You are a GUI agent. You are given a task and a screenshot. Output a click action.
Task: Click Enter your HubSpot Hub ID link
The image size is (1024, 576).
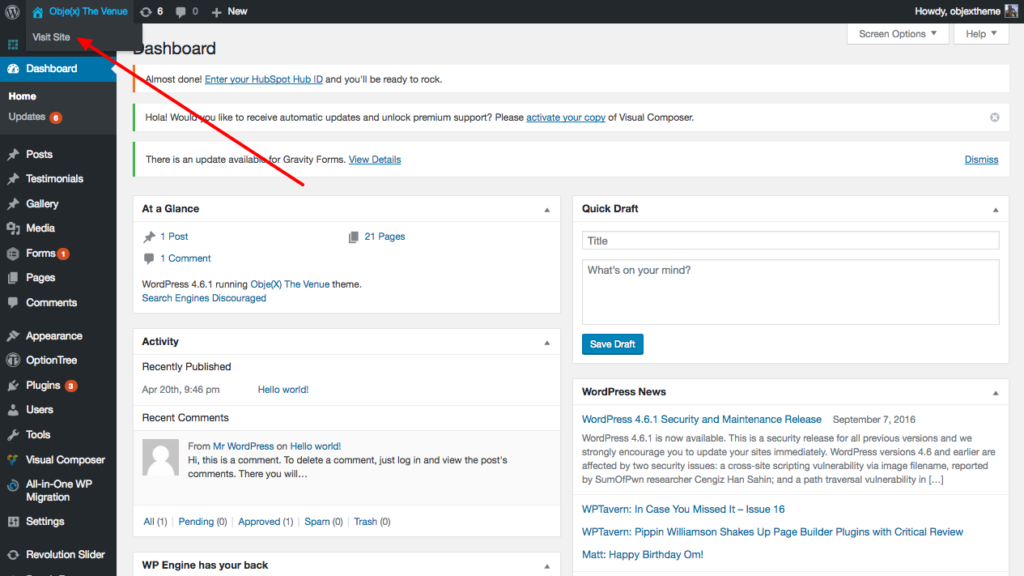(x=264, y=79)
